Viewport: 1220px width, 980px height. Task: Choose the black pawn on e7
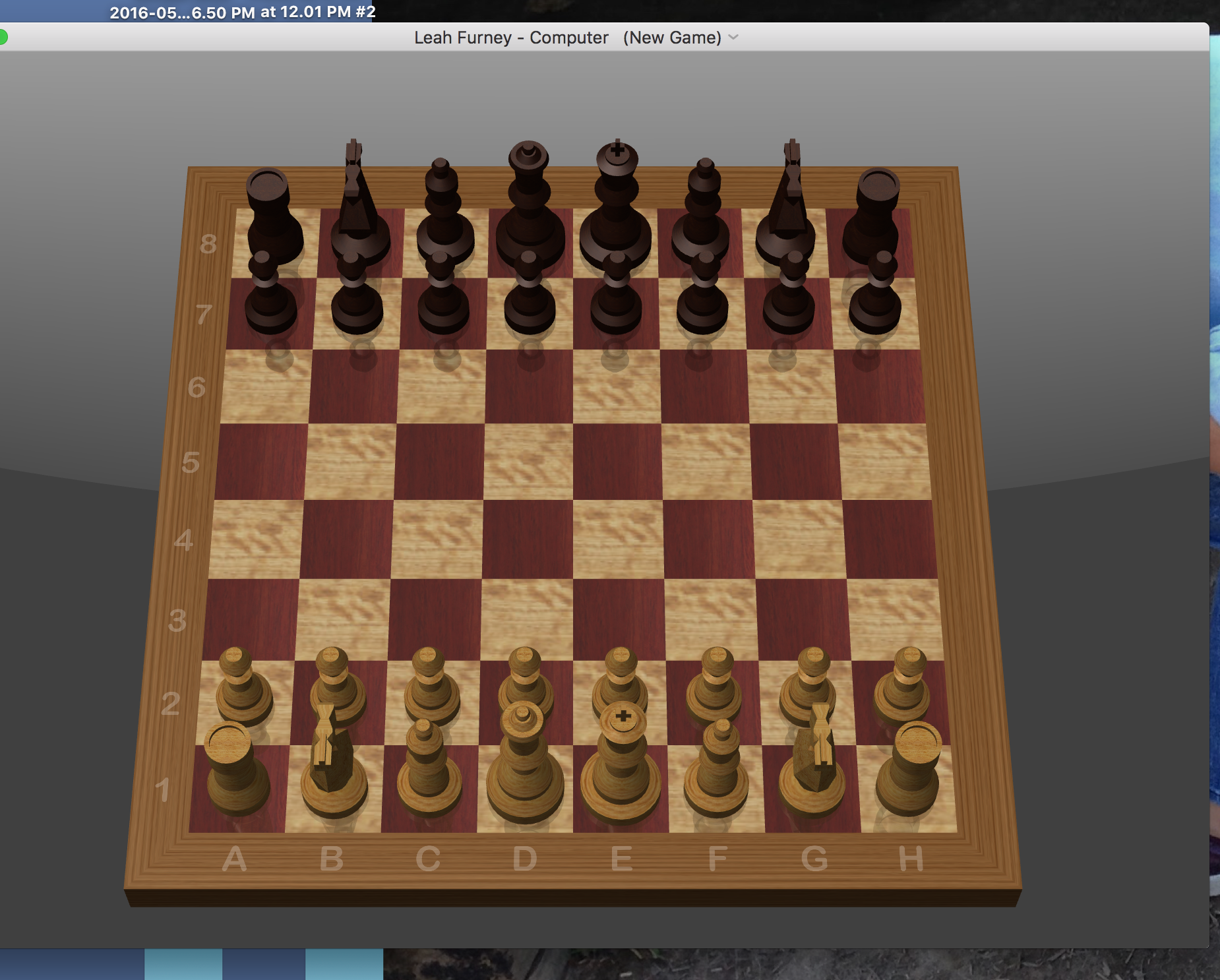616,293
